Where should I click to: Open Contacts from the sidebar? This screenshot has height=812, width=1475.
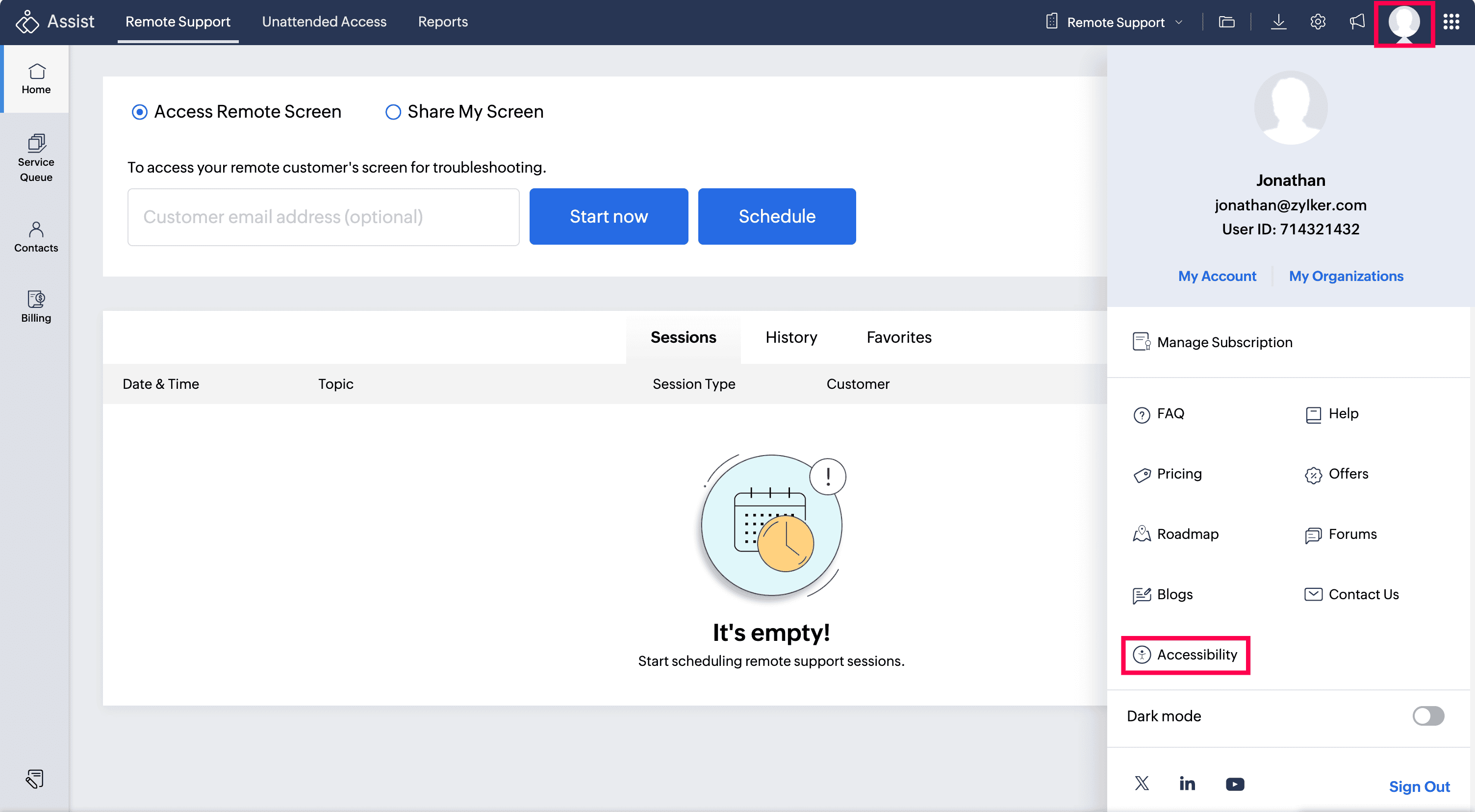(x=36, y=236)
